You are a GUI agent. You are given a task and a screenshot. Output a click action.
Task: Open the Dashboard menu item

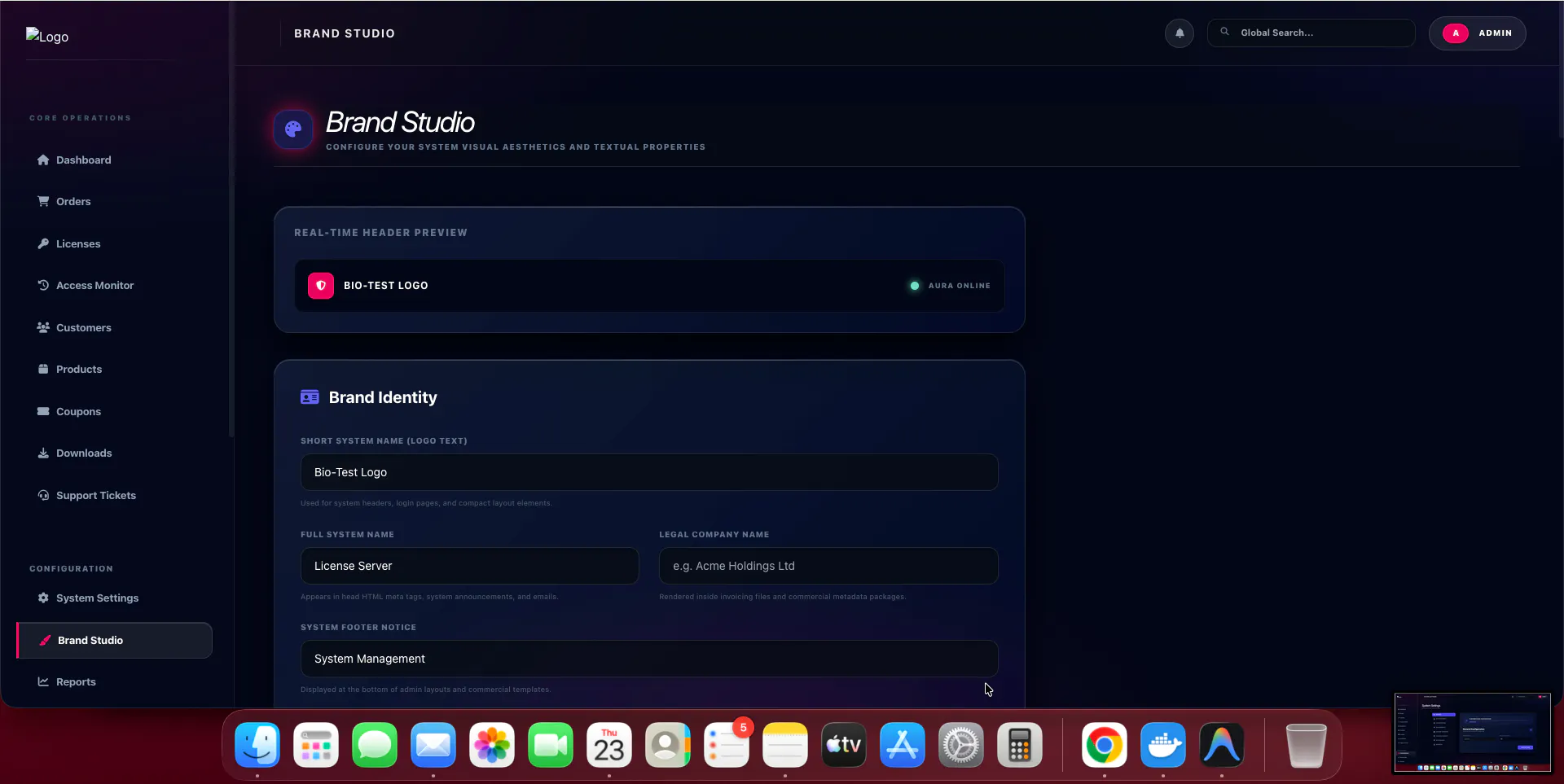click(114, 160)
